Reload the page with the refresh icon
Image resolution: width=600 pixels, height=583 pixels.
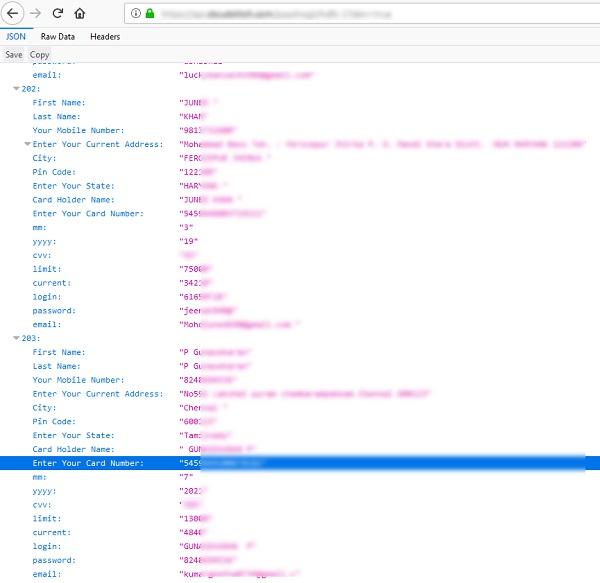point(58,13)
